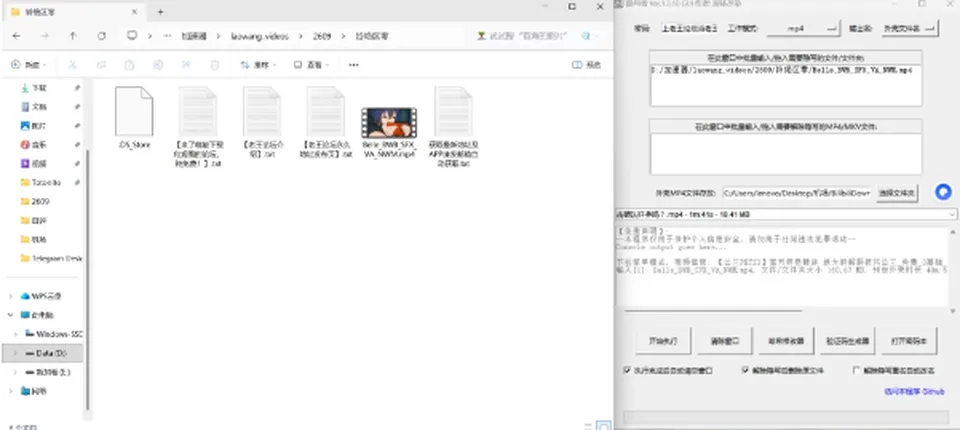Open the See more ellipsis in Explorer toolbar

pyautogui.click(x=353, y=64)
